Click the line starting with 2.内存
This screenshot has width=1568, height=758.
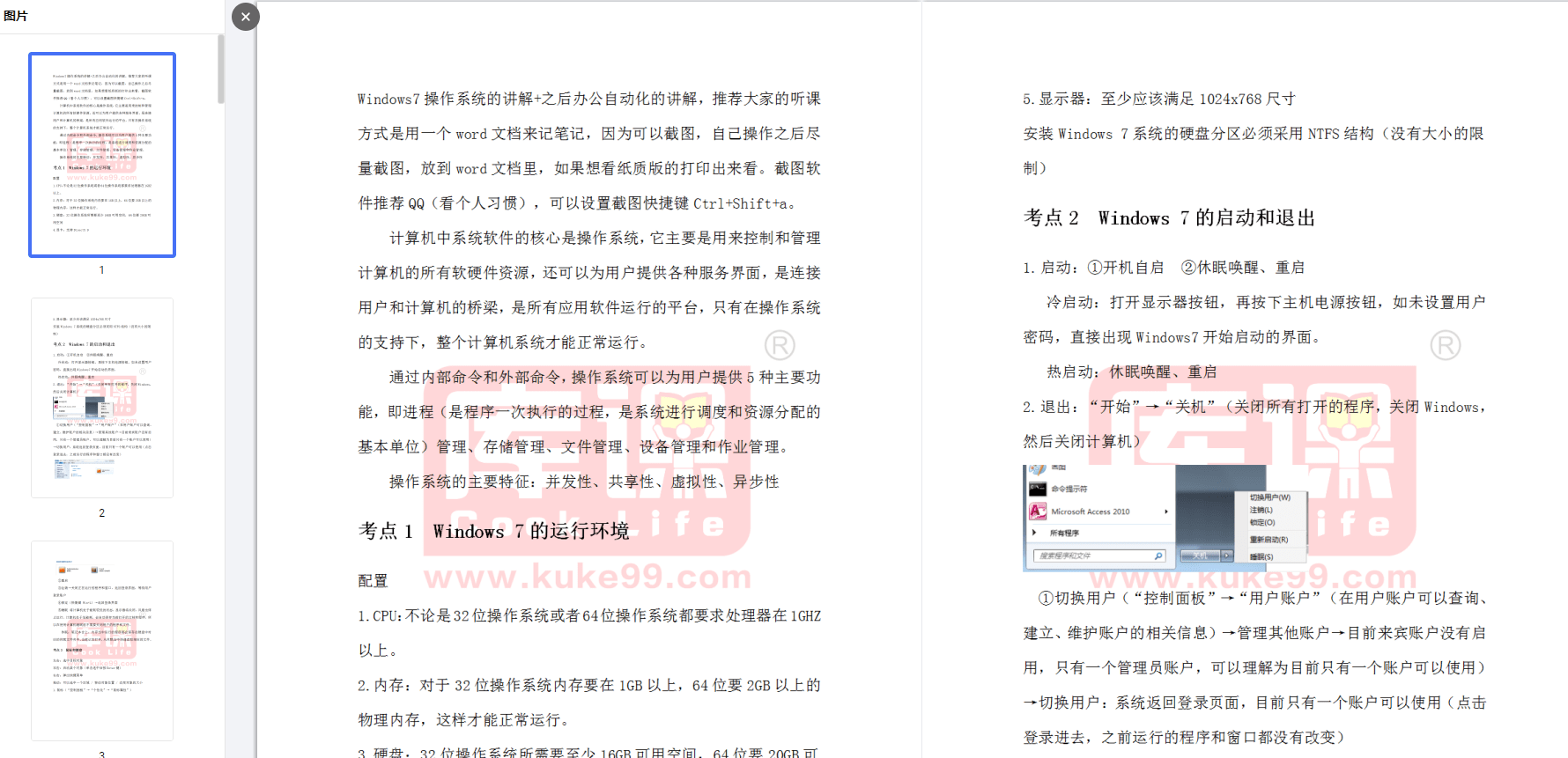(589, 685)
